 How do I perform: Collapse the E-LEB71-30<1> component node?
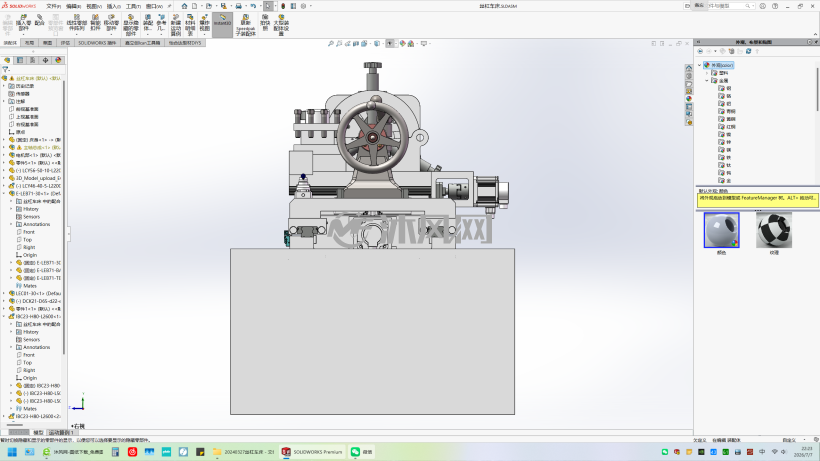[4, 193]
